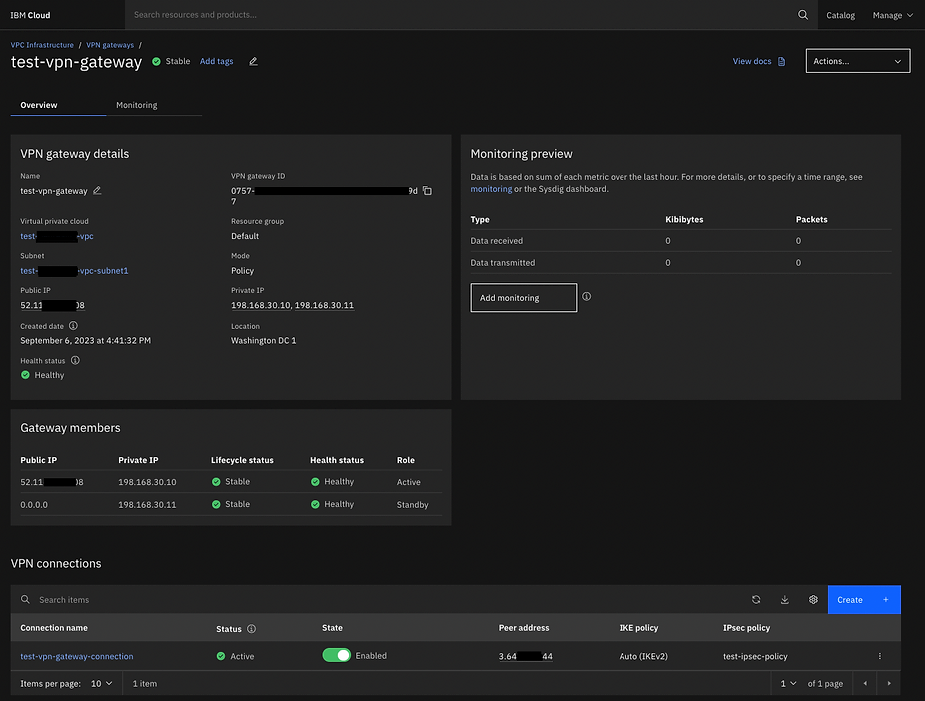Edit gateway tags with pencil icon

pos(253,61)
